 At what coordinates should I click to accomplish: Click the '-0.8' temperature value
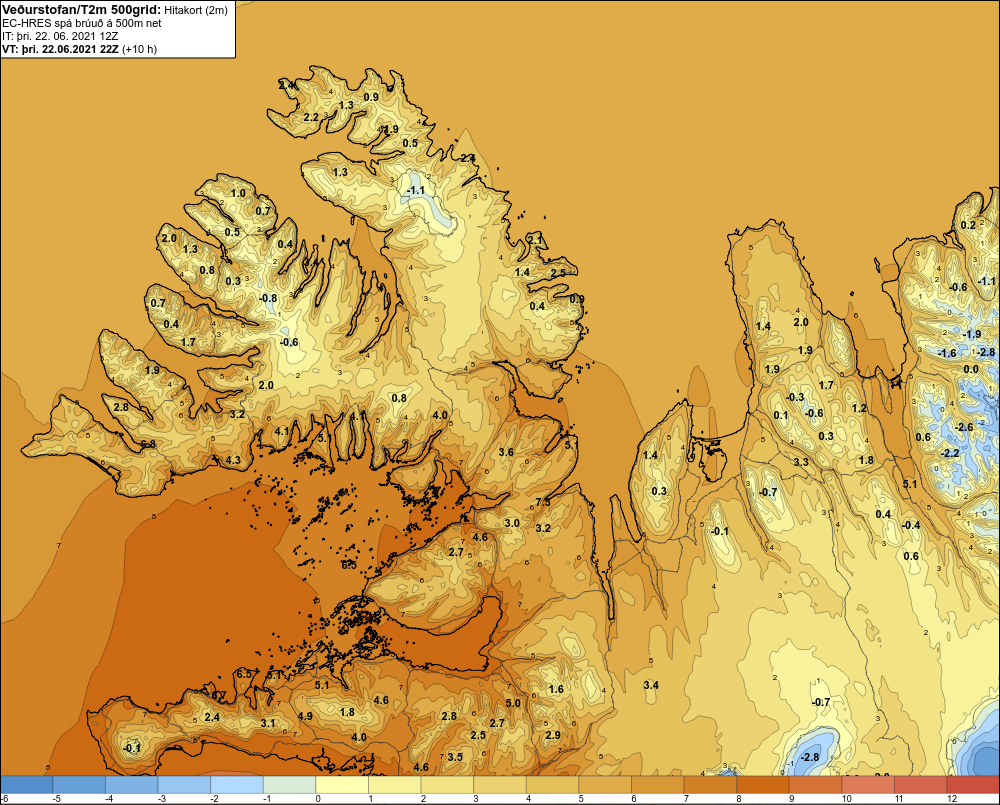[x=268, y=298]
